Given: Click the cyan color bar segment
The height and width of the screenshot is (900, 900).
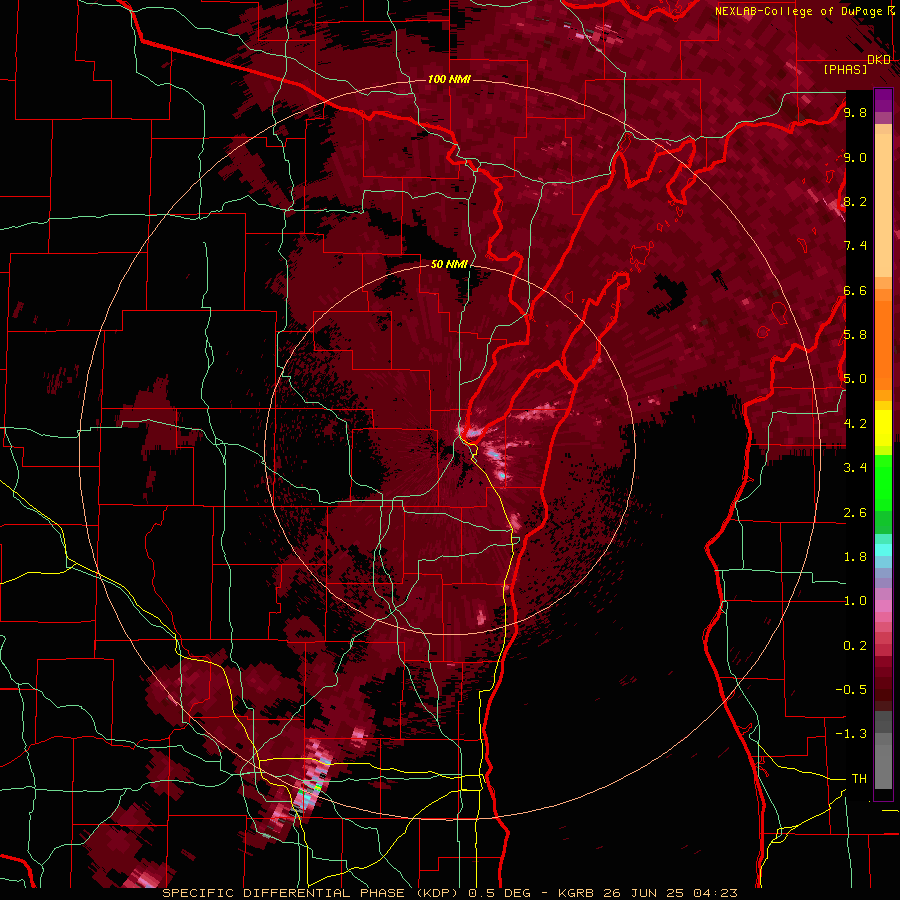Looking at the screenshot, I should 883,550.
